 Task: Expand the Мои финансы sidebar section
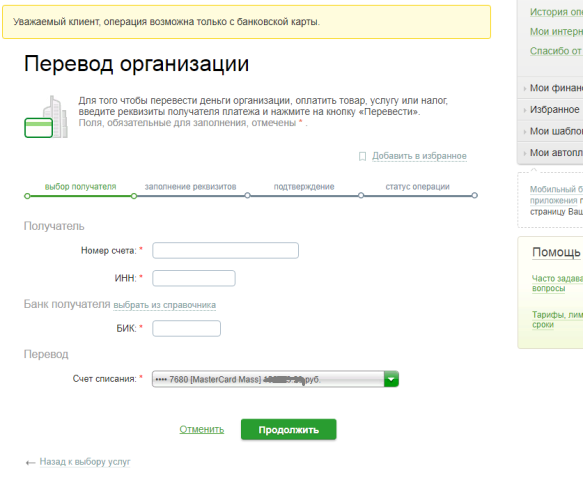coord(550,88)
